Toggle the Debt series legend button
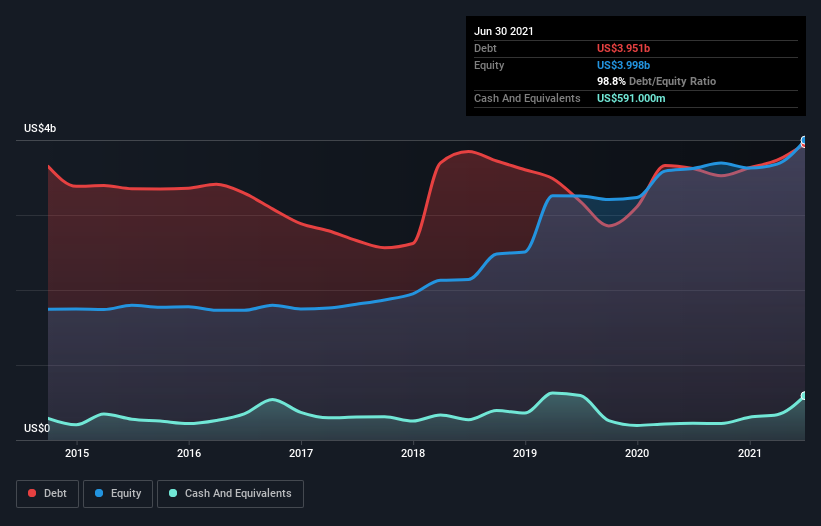This screenshot has height=526, width=821. (x=47, y=494)
